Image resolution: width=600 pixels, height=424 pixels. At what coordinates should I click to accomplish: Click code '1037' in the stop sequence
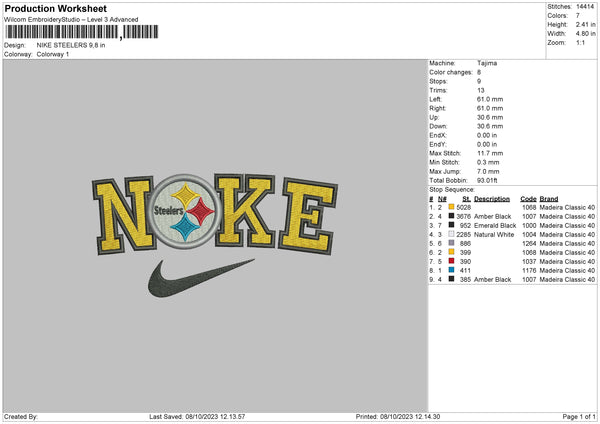529,261
